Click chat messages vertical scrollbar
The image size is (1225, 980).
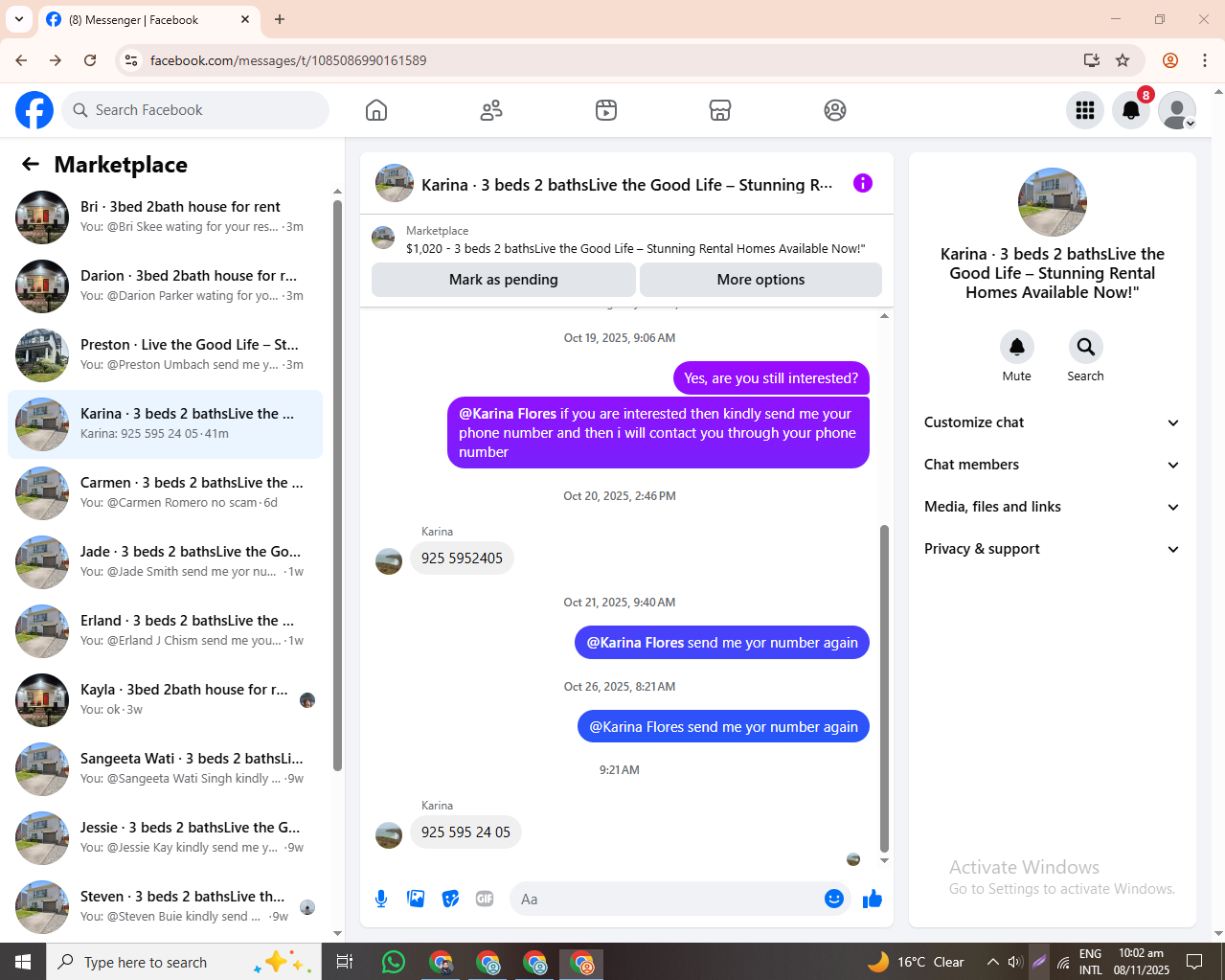point(884,689)
